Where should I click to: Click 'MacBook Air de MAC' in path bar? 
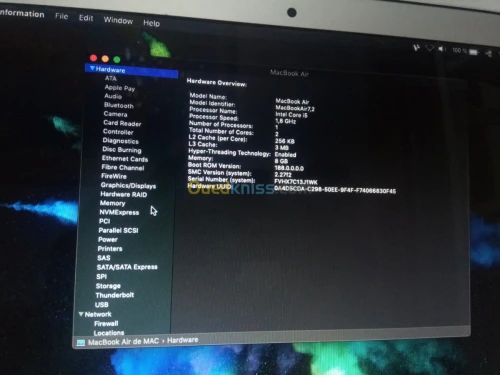123,342
